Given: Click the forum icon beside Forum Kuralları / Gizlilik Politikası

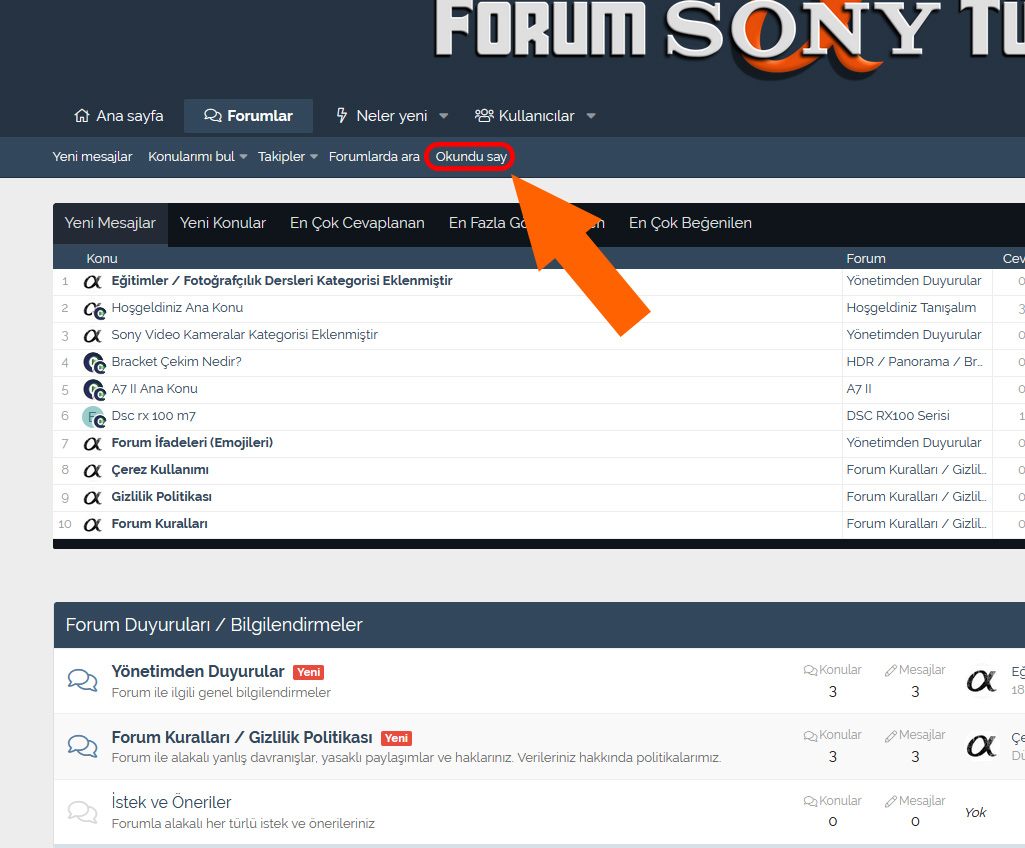Looking at the screenshot, I should [x=82, y=746].
